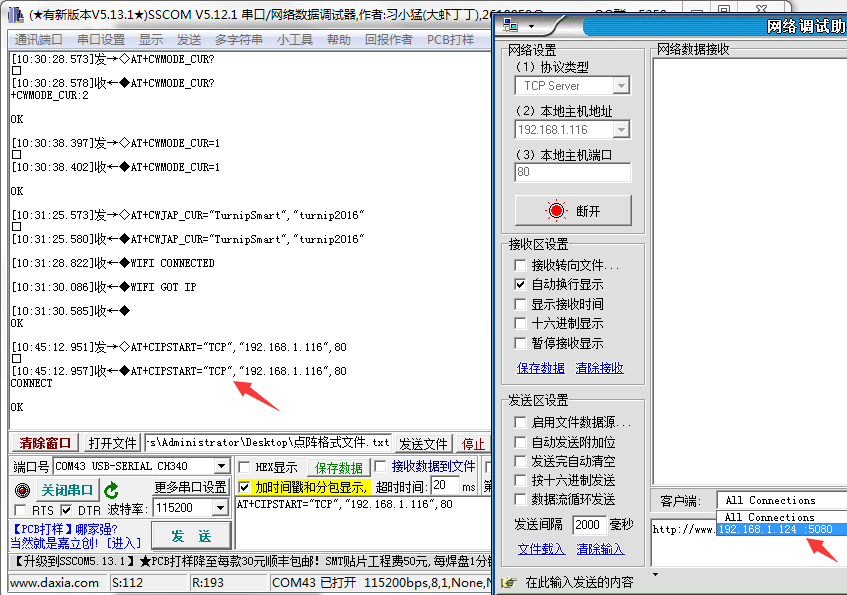
Task: Click the SSCOM application icon in title bar
Action: pos(17,15)
